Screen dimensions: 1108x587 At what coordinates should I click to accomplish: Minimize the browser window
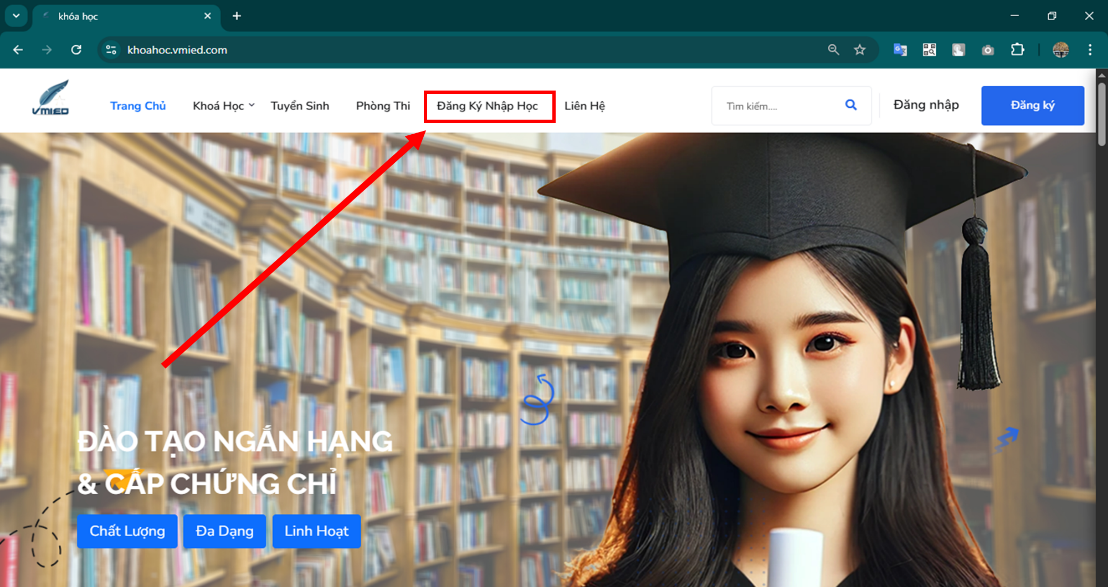pos(1015,16)
